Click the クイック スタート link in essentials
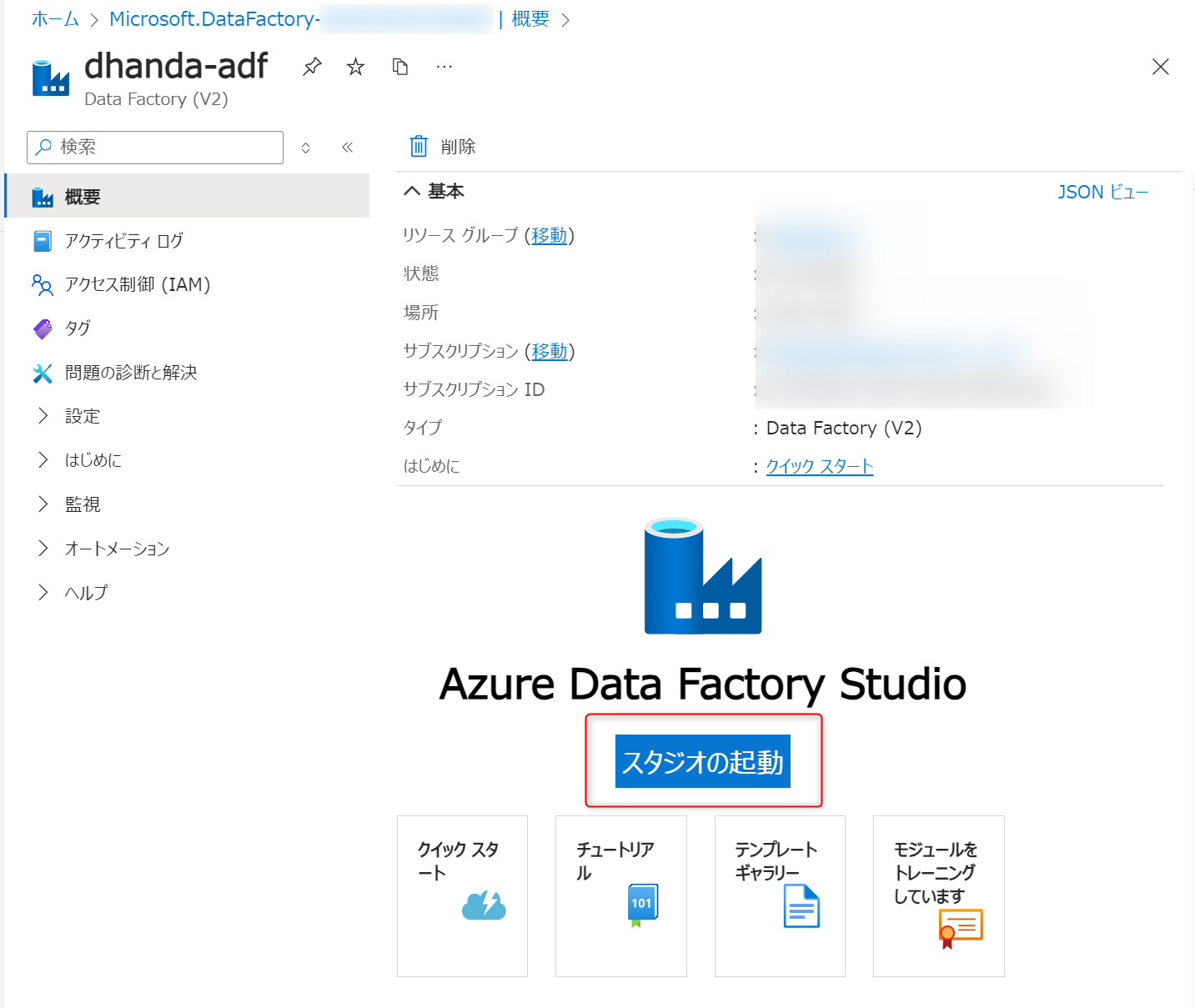This screenshot has height=1008, width=1195. [x=820, y=466]
